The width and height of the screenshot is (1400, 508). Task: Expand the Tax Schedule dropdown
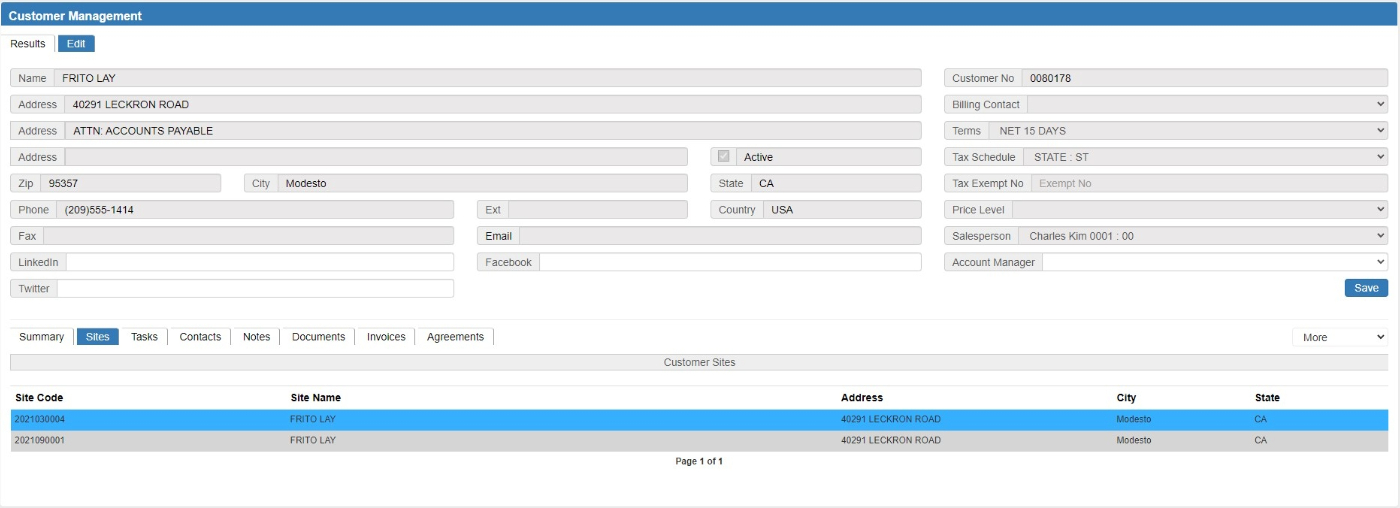pyautogui.click(x=1206, y=157)
